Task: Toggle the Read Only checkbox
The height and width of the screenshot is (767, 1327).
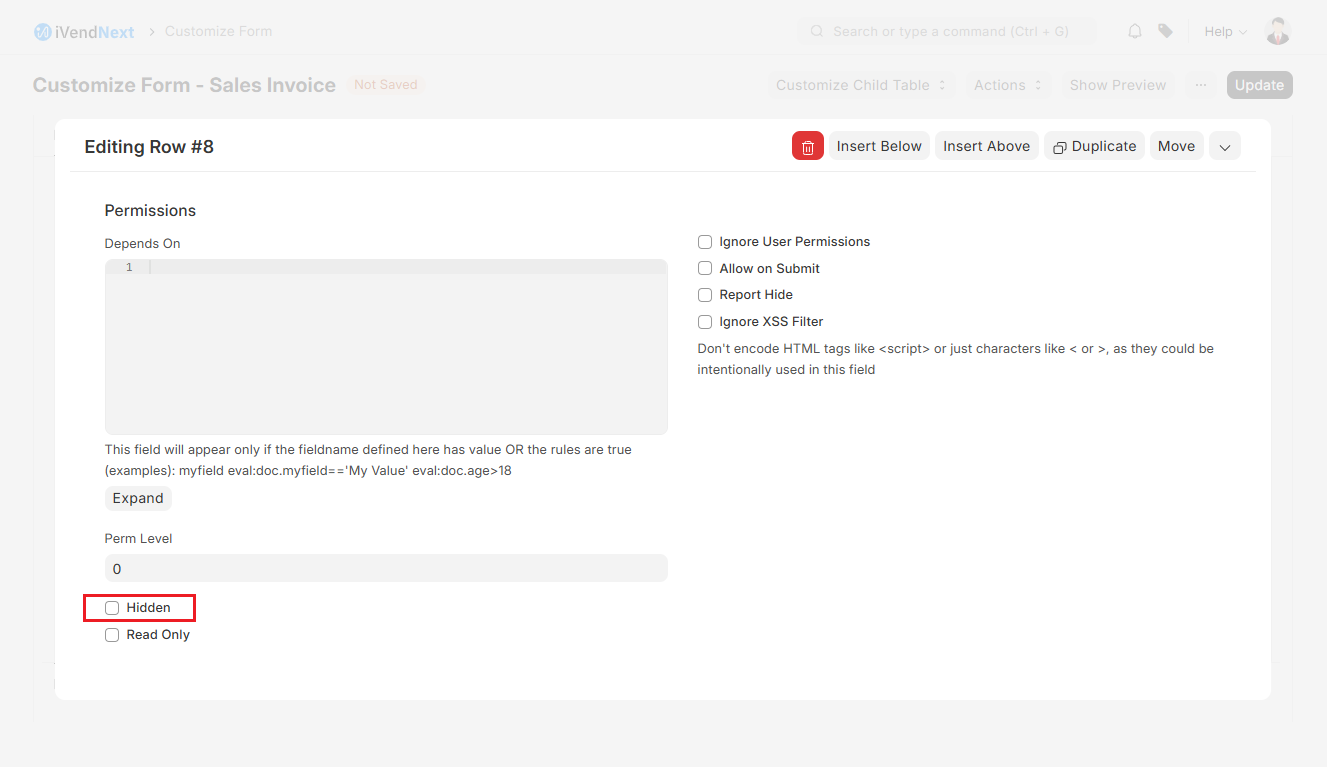Action: [112, 635]
